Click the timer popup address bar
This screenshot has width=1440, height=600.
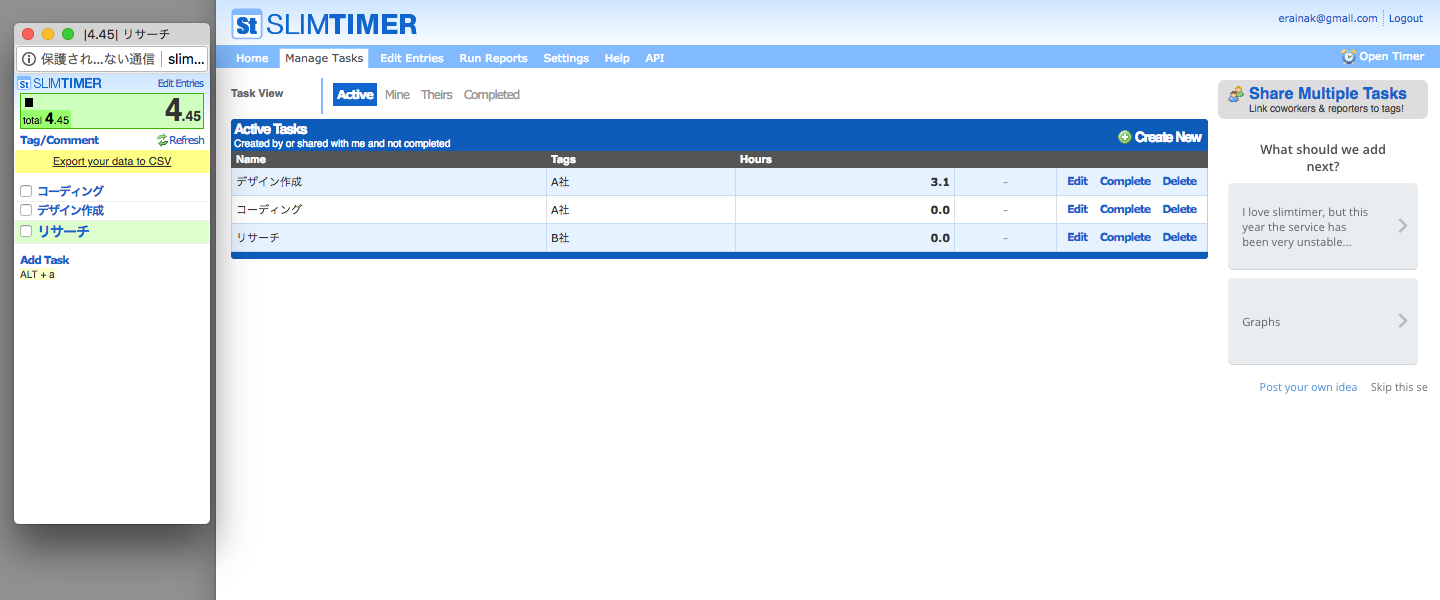pyautogui.click(x=112, y=59)
